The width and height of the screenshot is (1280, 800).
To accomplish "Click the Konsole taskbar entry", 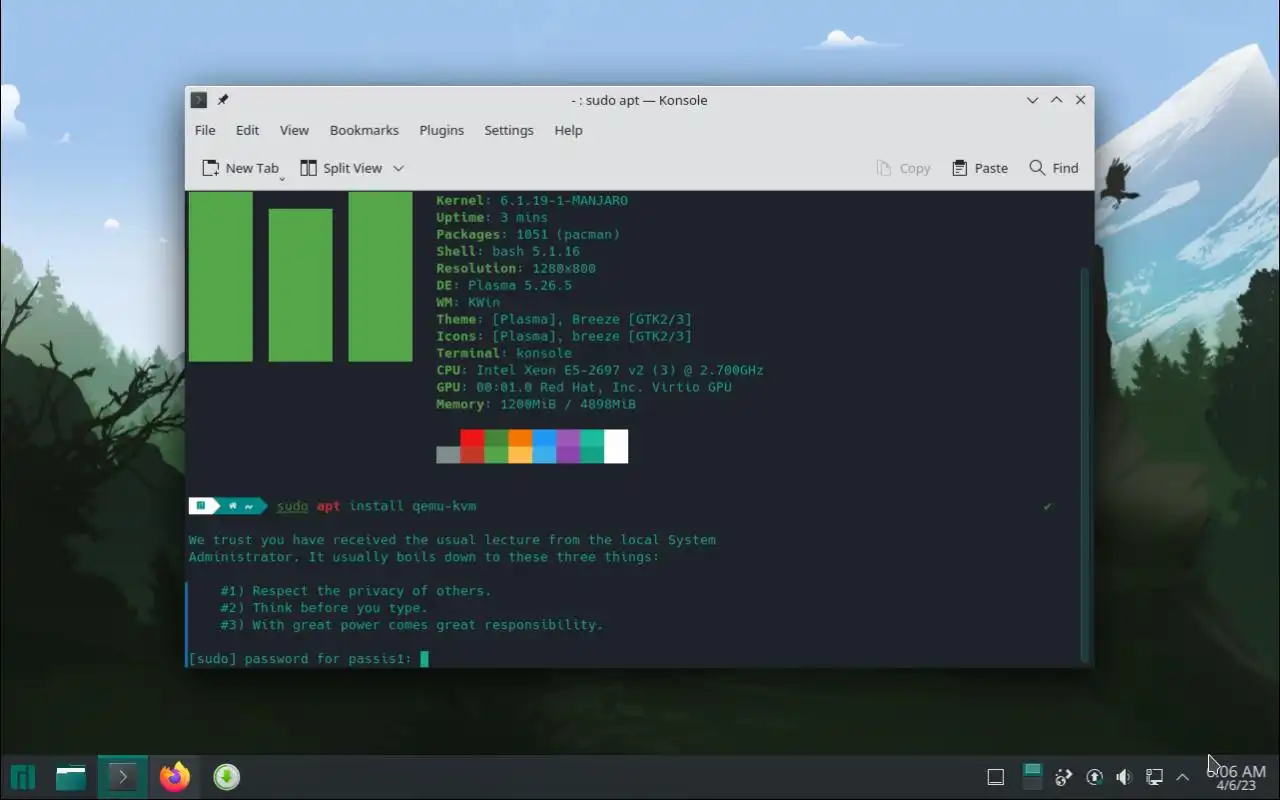I will [123, 777].
